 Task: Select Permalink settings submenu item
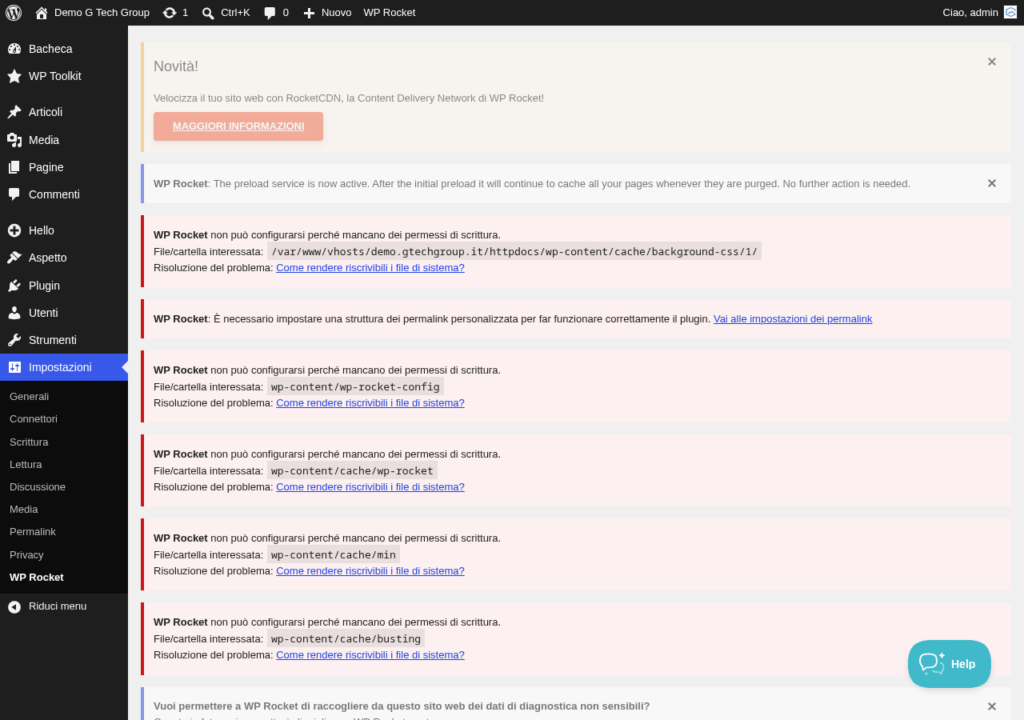click(33, 532)
